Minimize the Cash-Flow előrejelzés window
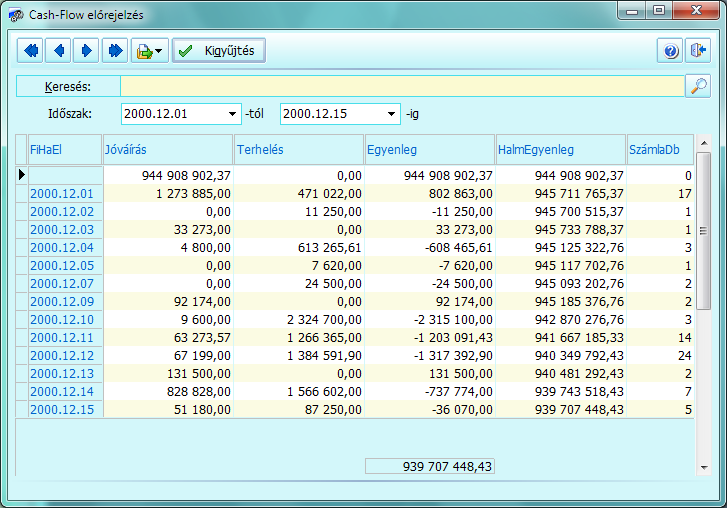The image size is (727, 509). tap(631, 11)
